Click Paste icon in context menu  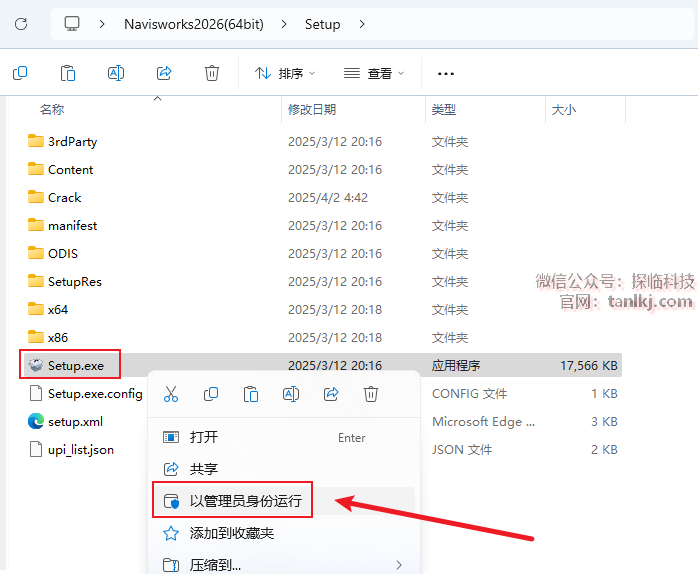coord(251,394)
